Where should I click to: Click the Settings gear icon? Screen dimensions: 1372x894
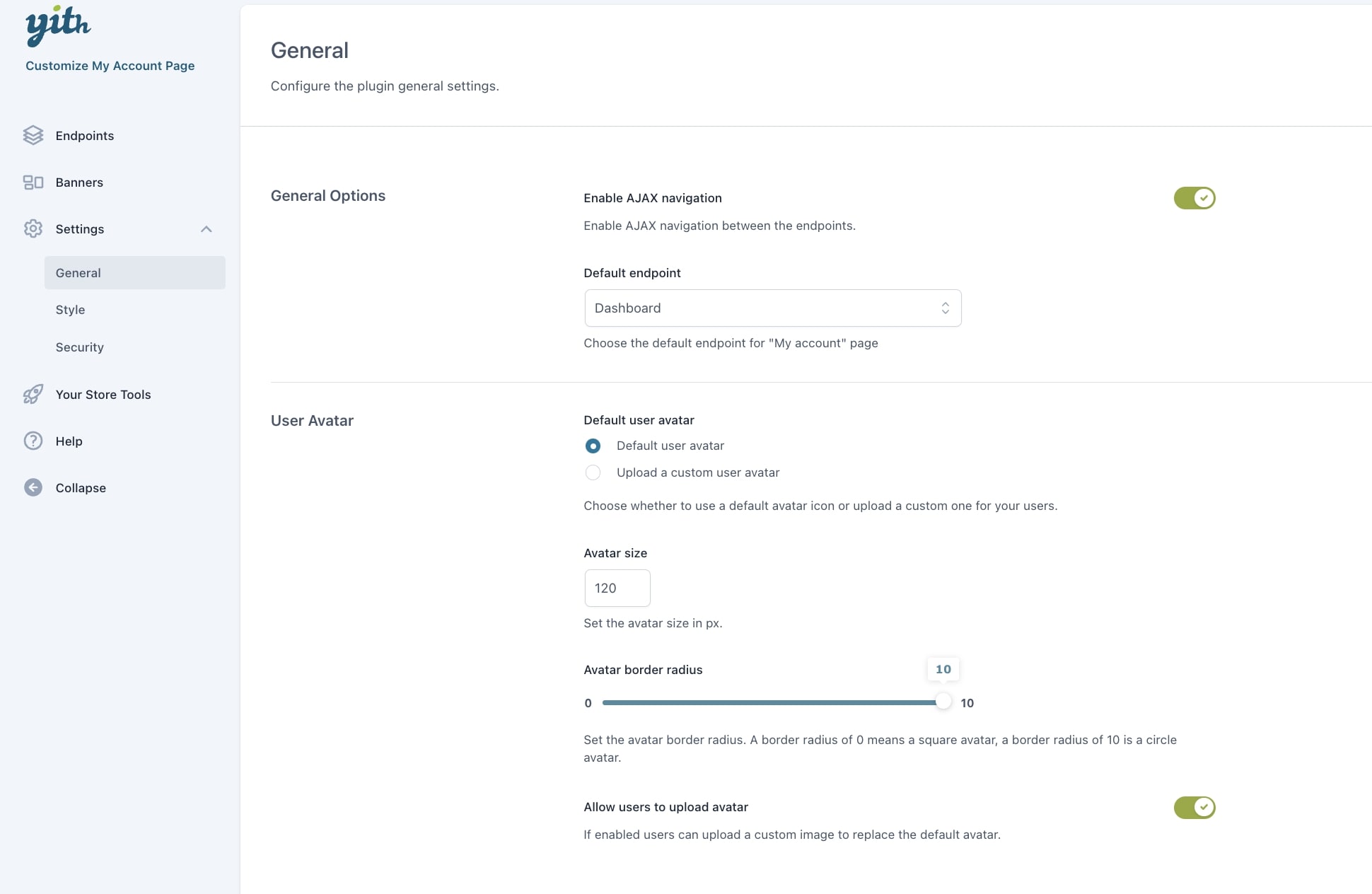[33, 229]
